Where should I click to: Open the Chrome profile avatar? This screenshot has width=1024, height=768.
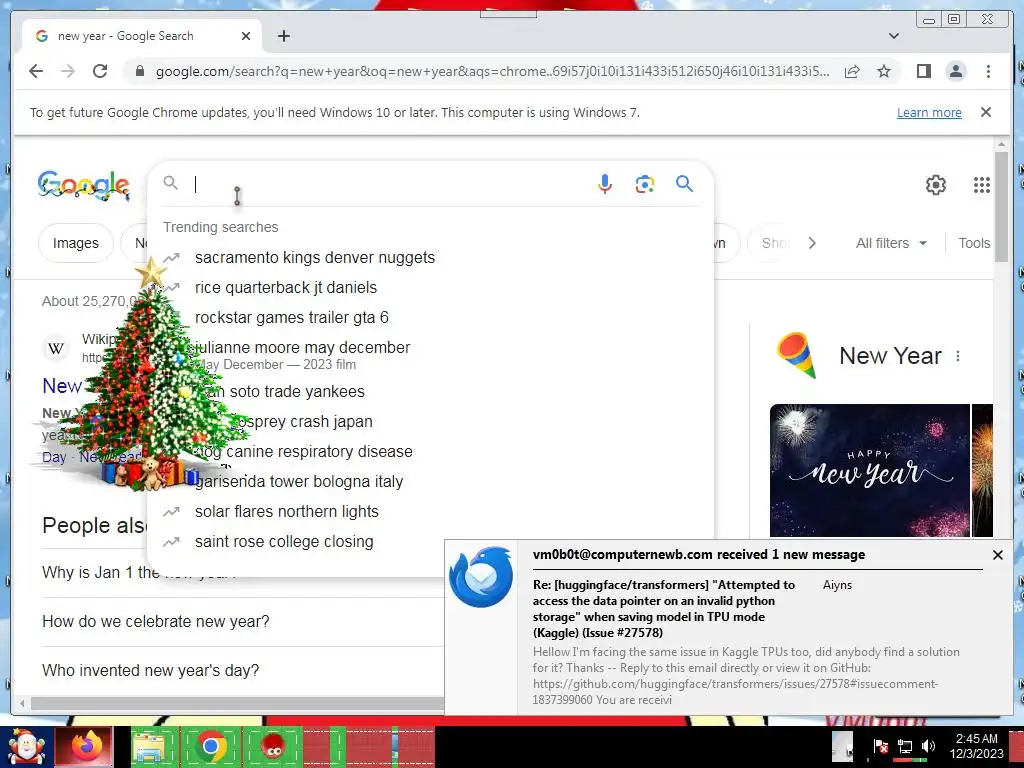955,71
